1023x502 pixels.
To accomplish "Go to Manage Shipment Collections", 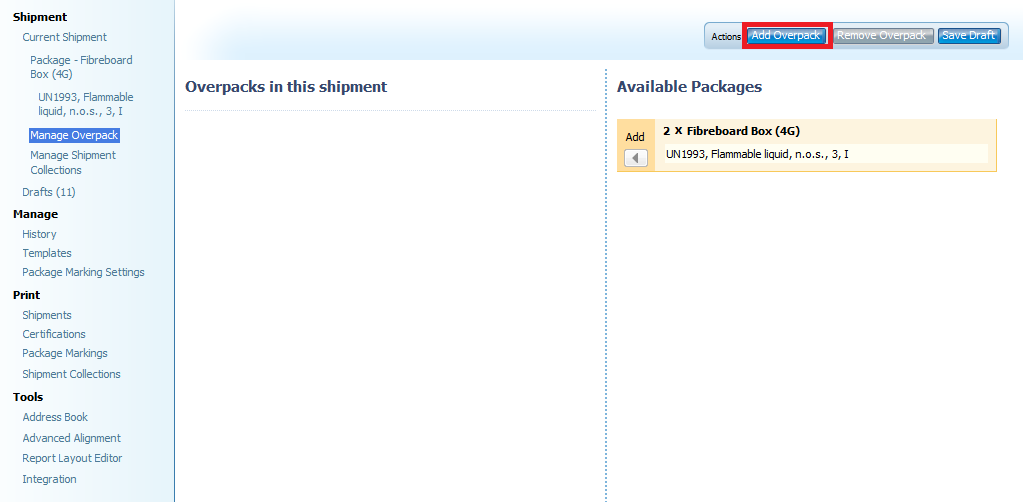I will 72,162.
